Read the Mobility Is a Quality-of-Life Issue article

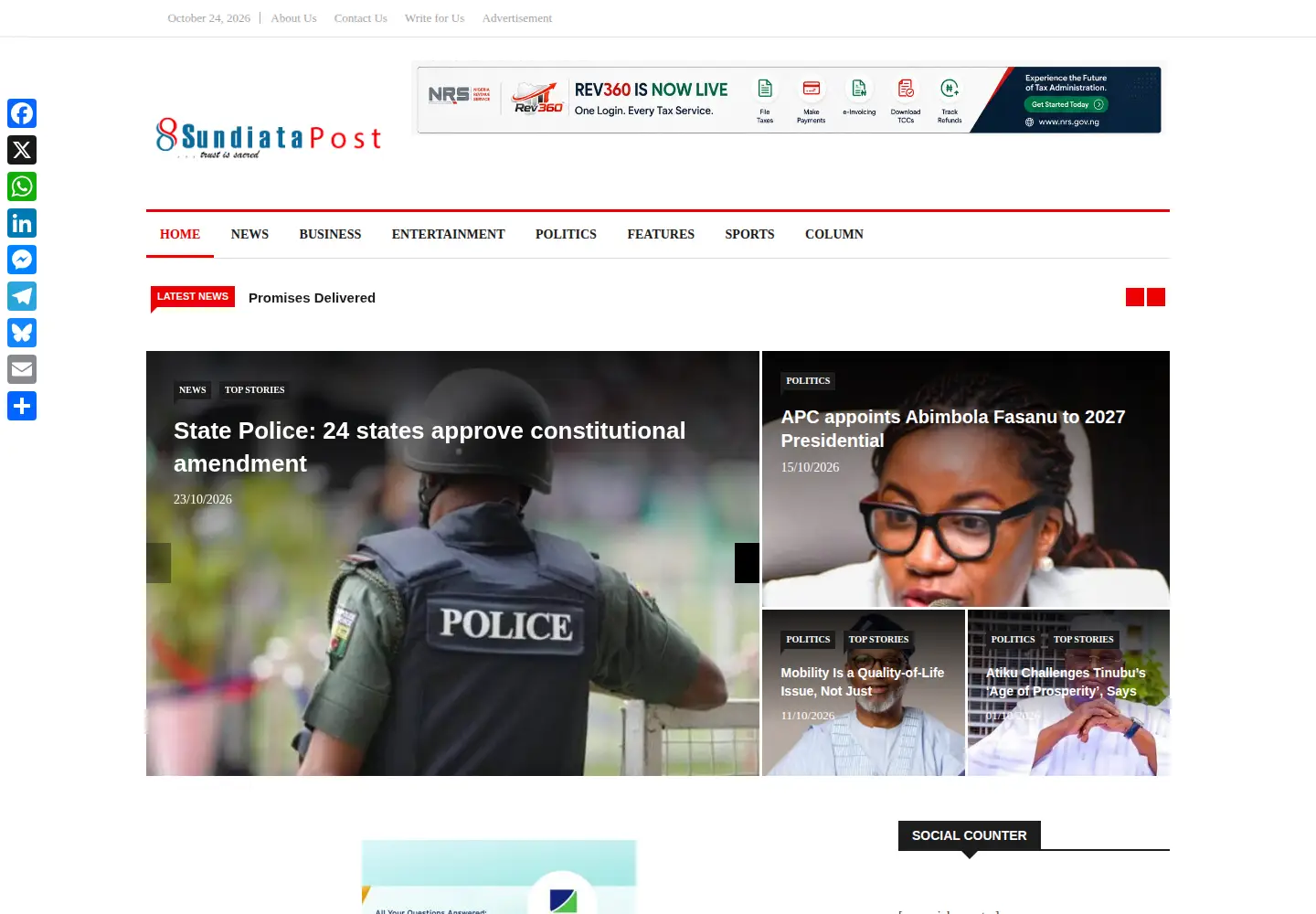click(863, 682)
